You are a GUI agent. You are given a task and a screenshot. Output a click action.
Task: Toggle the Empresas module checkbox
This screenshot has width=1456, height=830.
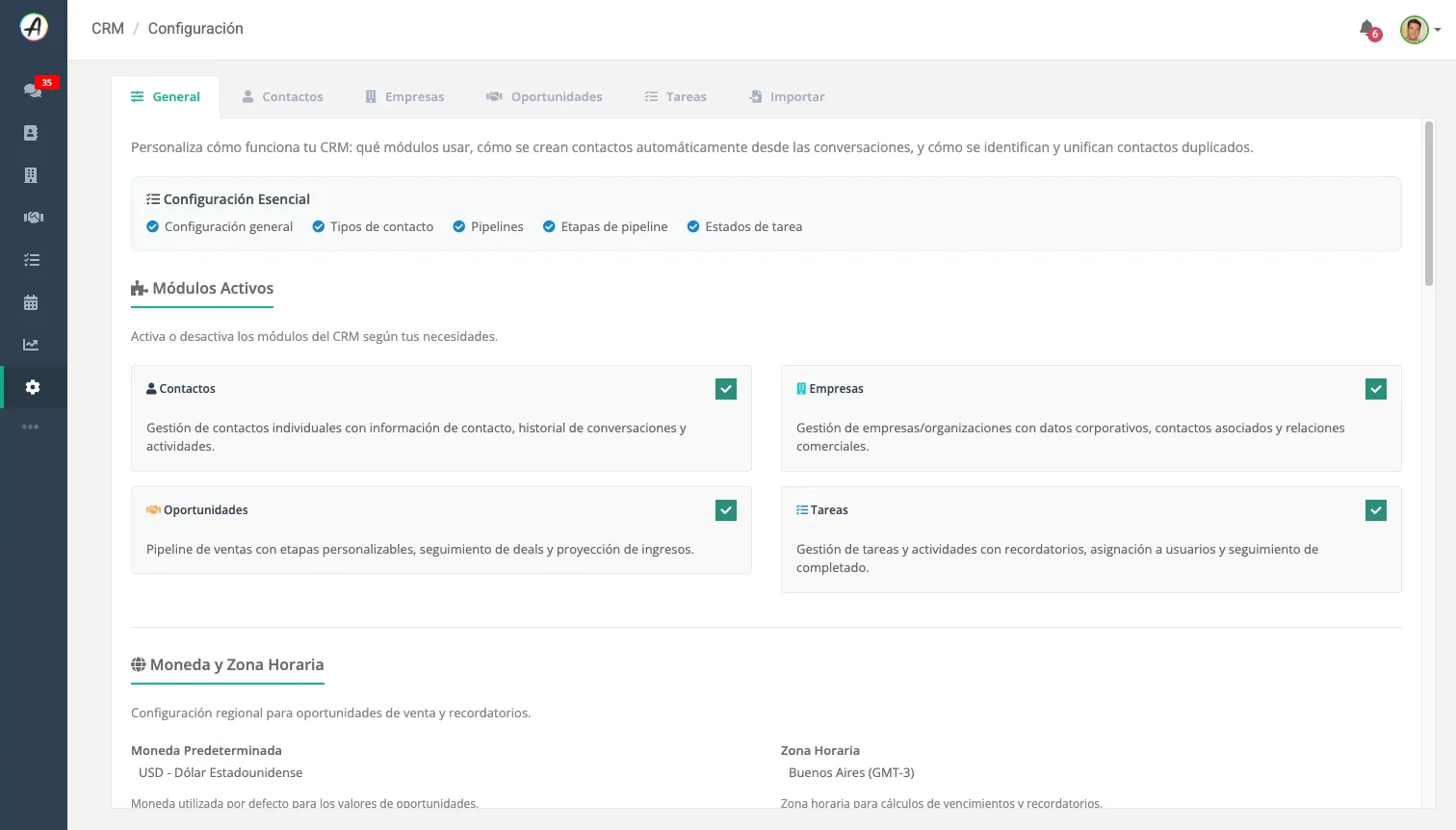click(x=1376, y=389)
